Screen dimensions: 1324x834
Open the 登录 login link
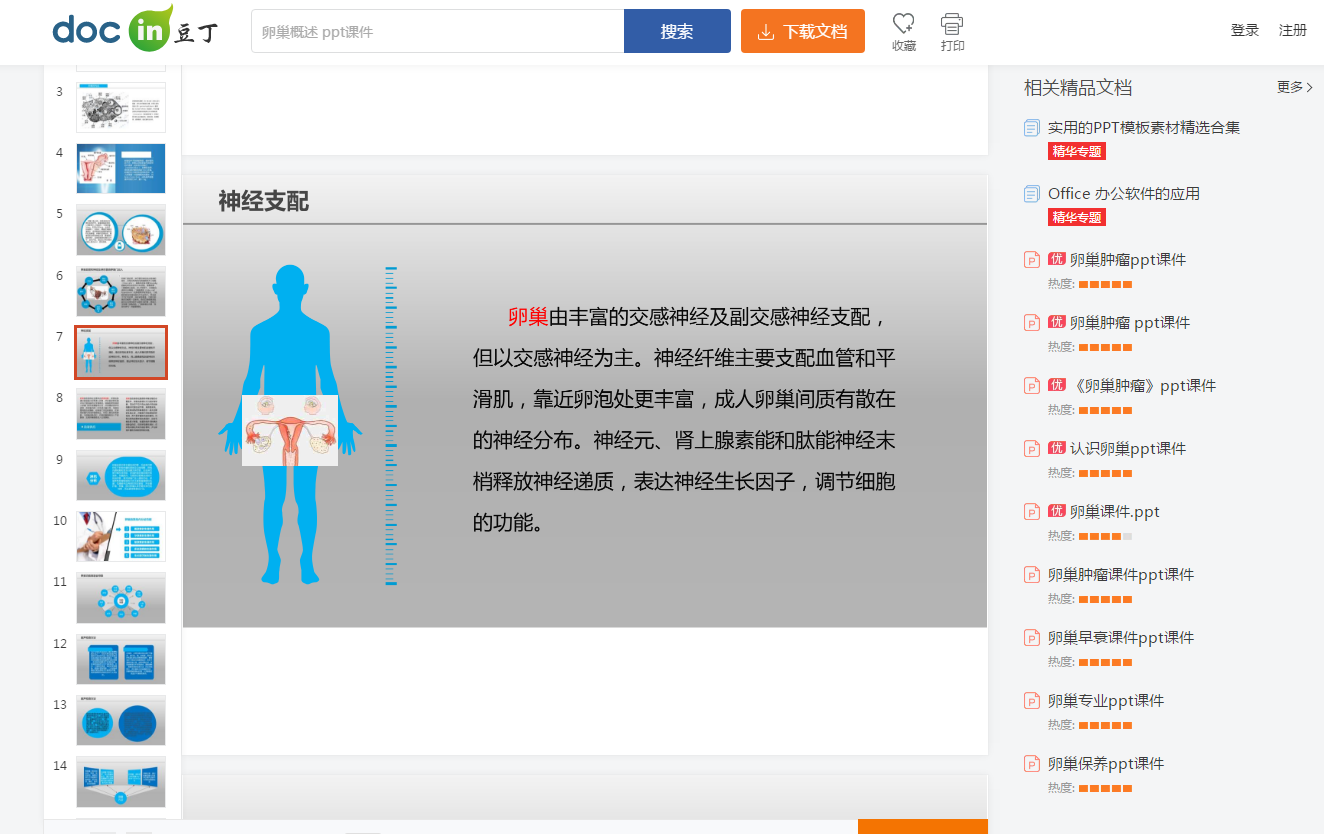tap(1245, 31)
